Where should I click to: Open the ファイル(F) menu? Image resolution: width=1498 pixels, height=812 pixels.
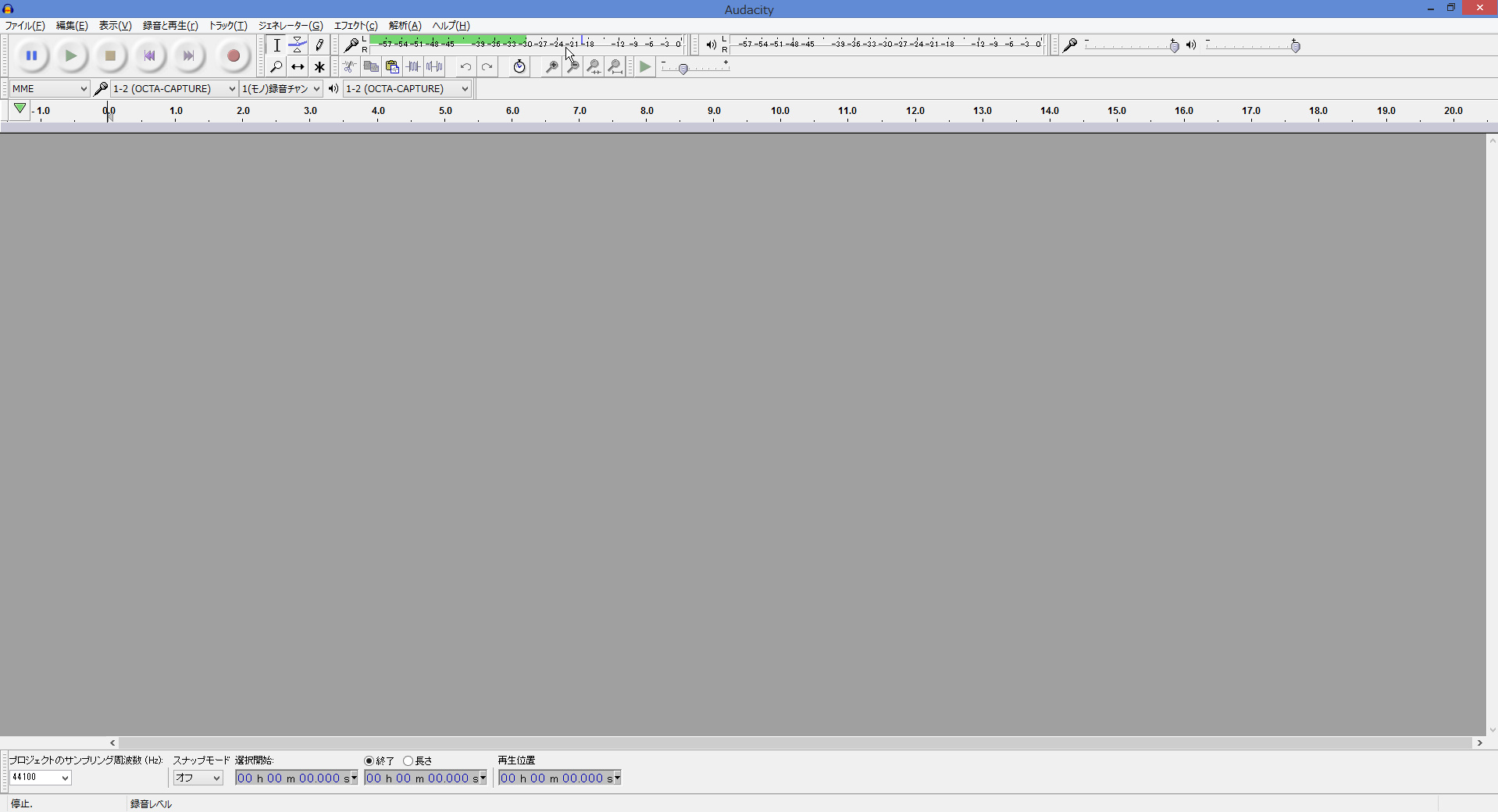tap(25, 26)
